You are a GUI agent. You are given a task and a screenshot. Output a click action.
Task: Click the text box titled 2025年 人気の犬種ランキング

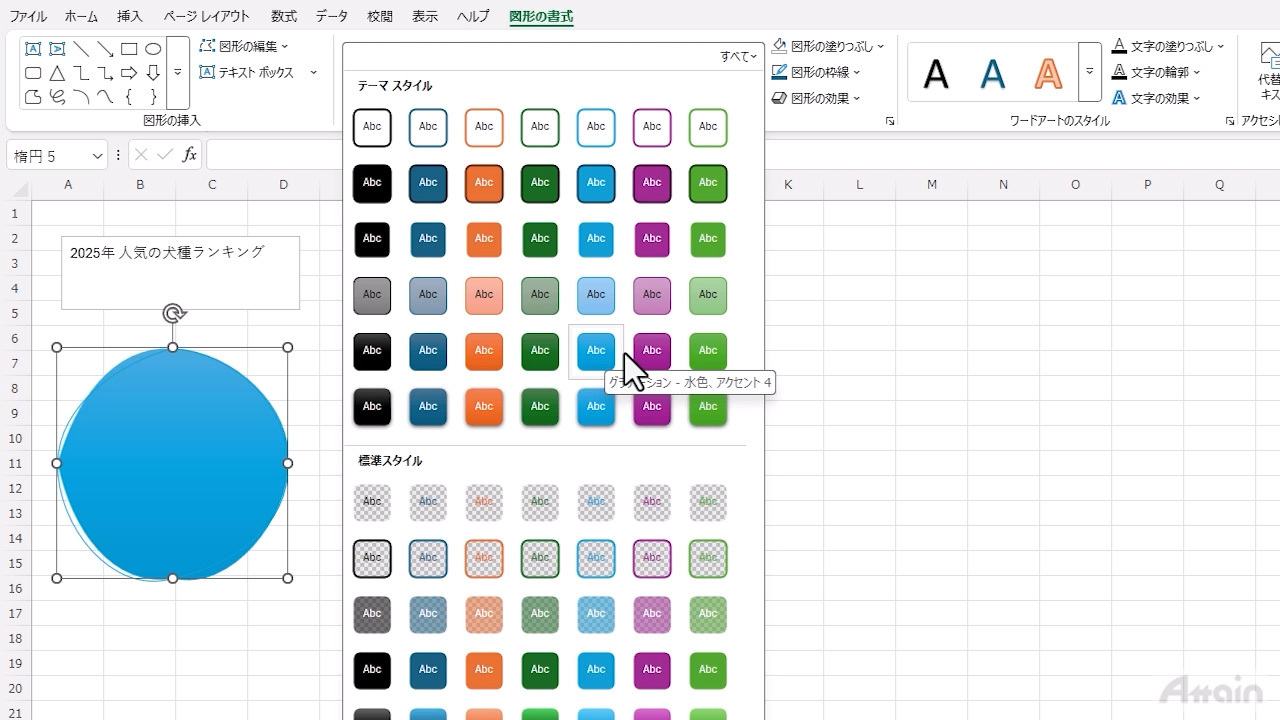pos(180,273)
